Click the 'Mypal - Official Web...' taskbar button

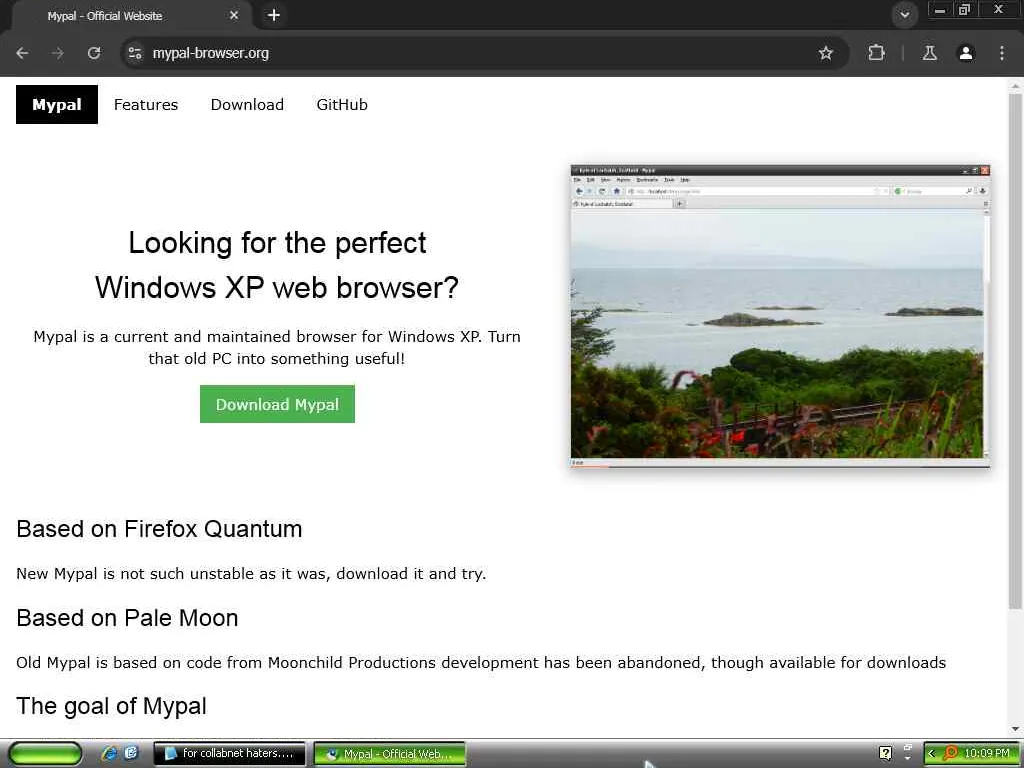tap(390, 754)
